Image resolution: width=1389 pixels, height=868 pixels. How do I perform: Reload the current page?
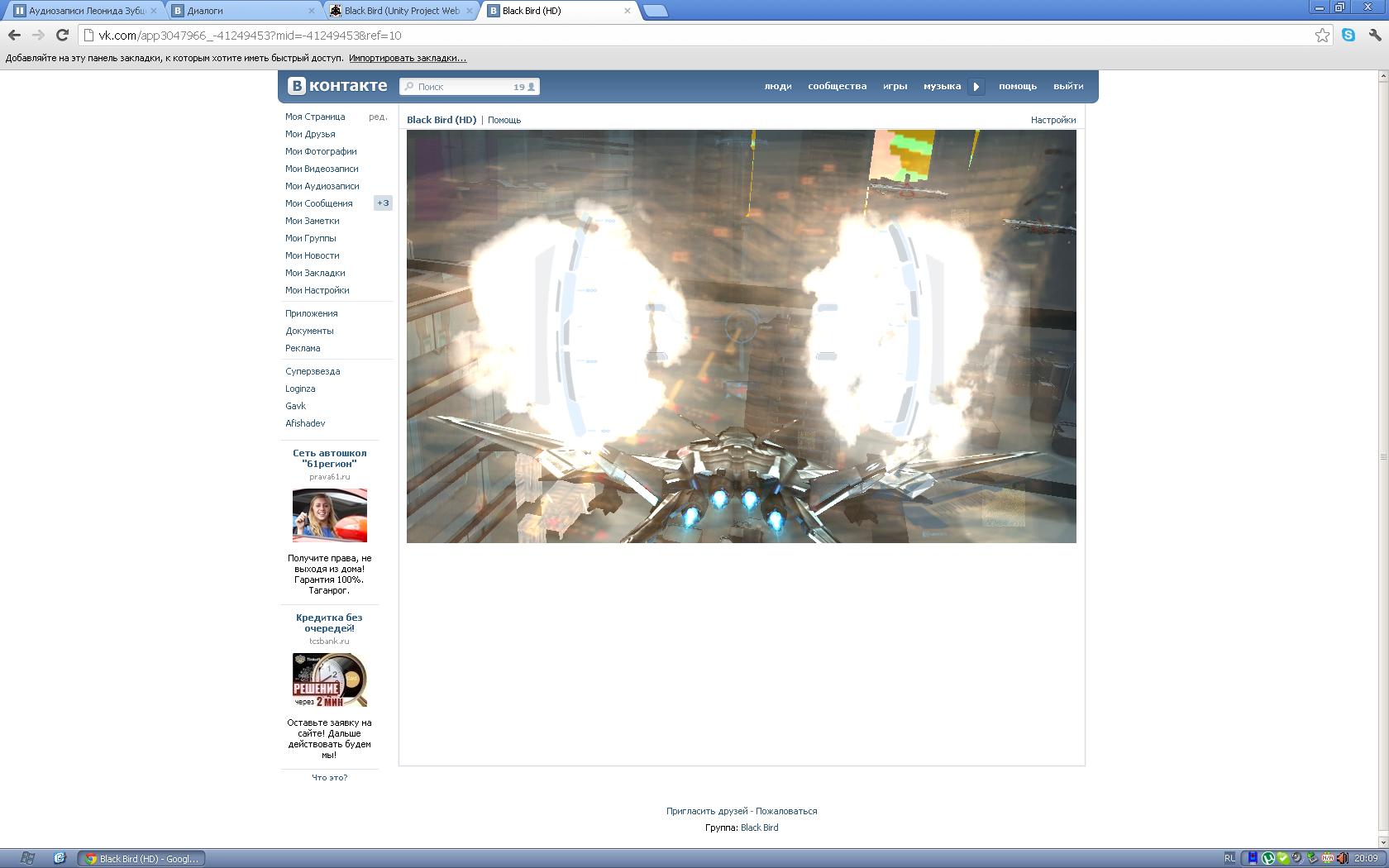(62, 35)
